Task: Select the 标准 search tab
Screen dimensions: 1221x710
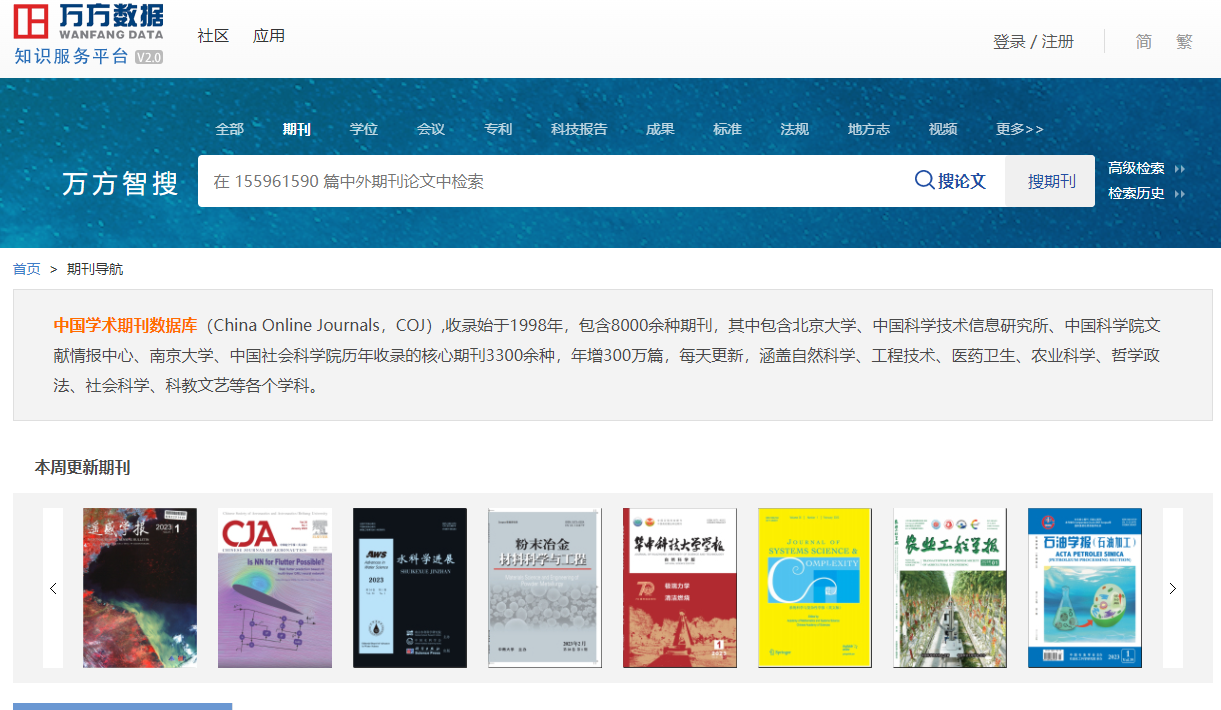Action: click(x=727, y=129)
